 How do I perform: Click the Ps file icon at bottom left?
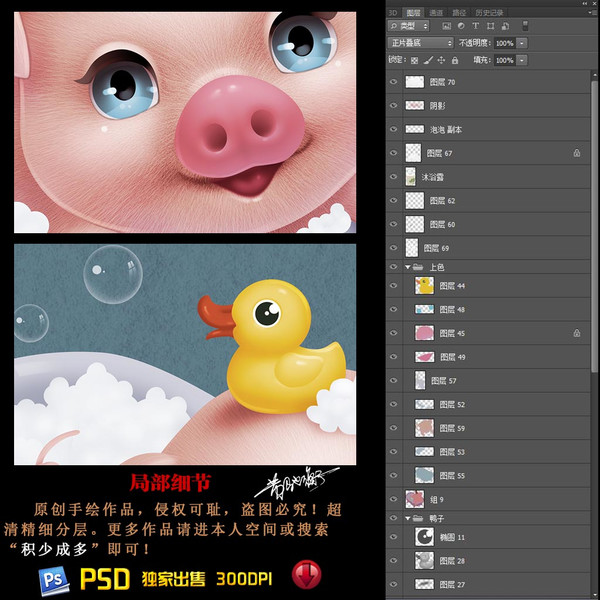point(54,580)
